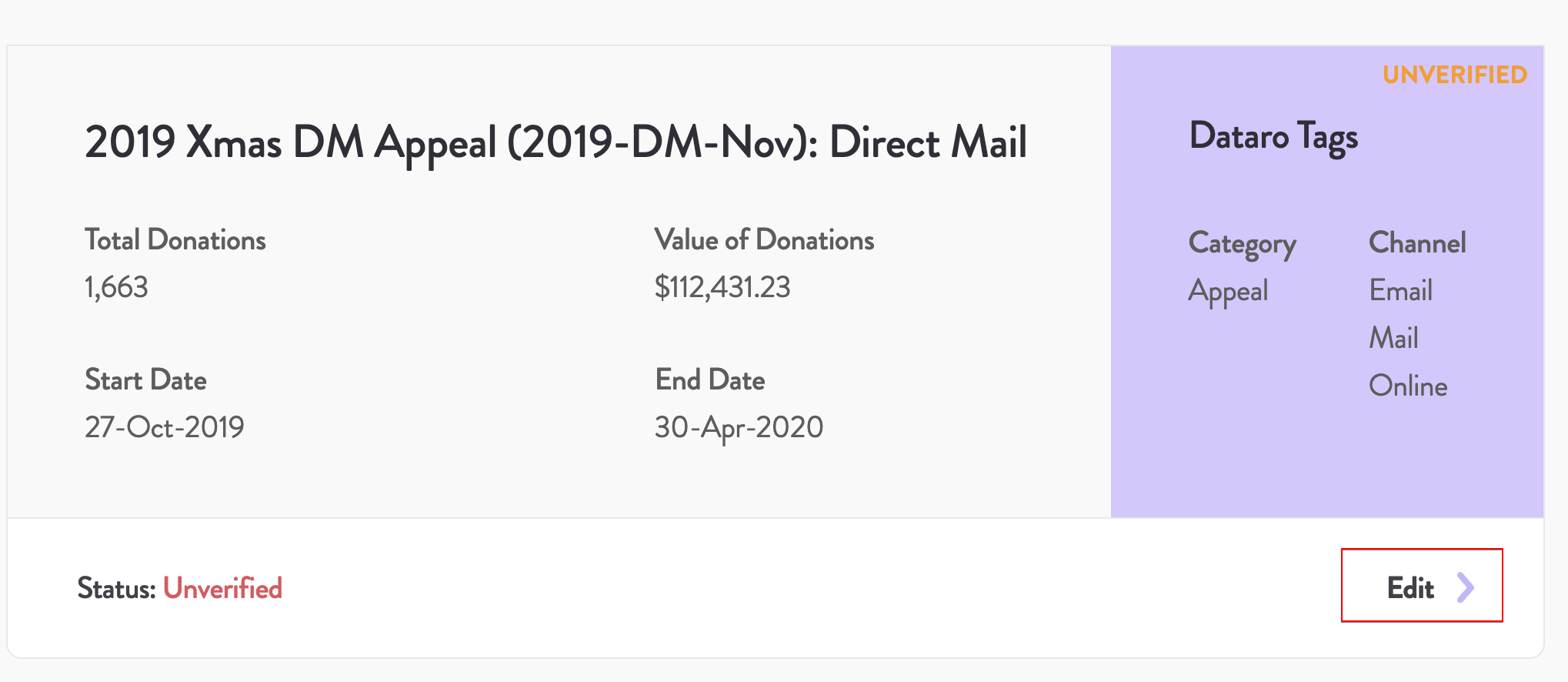Select the Dataro Tags heading

click(x=1273, y=136)
